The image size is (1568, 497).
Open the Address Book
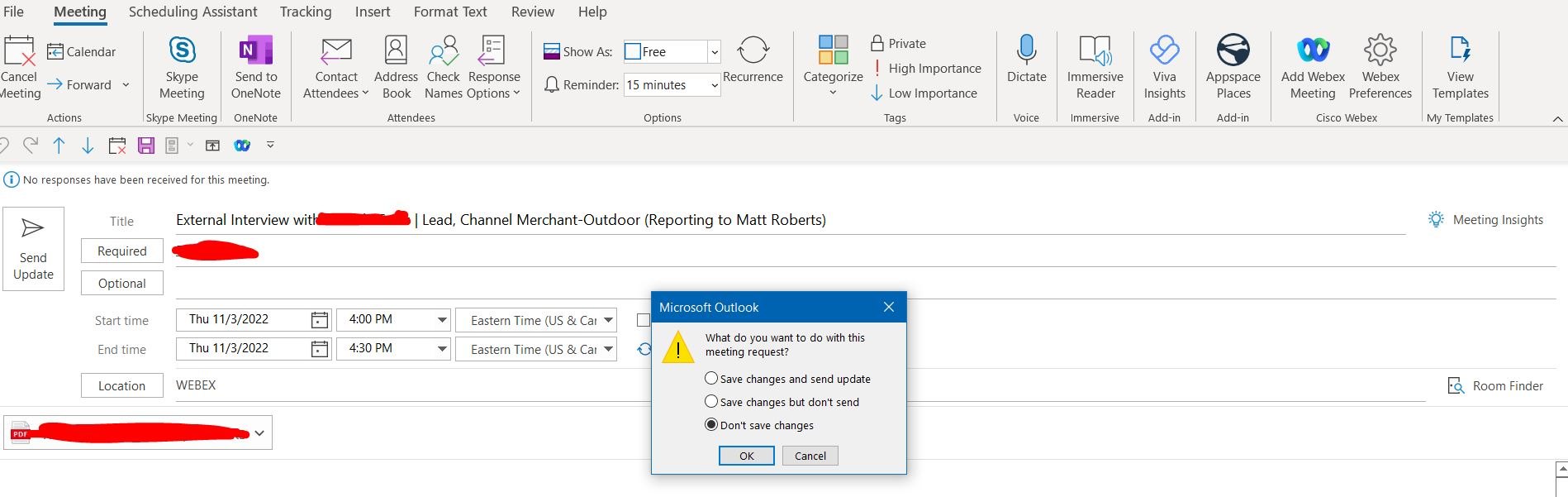pyautogui.click(x=396, y=51)
